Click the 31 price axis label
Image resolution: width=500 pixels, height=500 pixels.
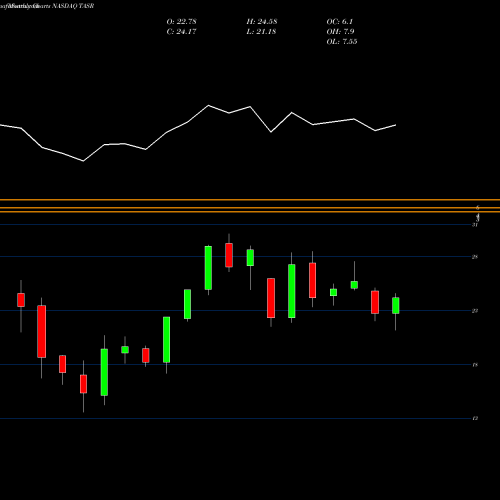(x=475, y=225)
